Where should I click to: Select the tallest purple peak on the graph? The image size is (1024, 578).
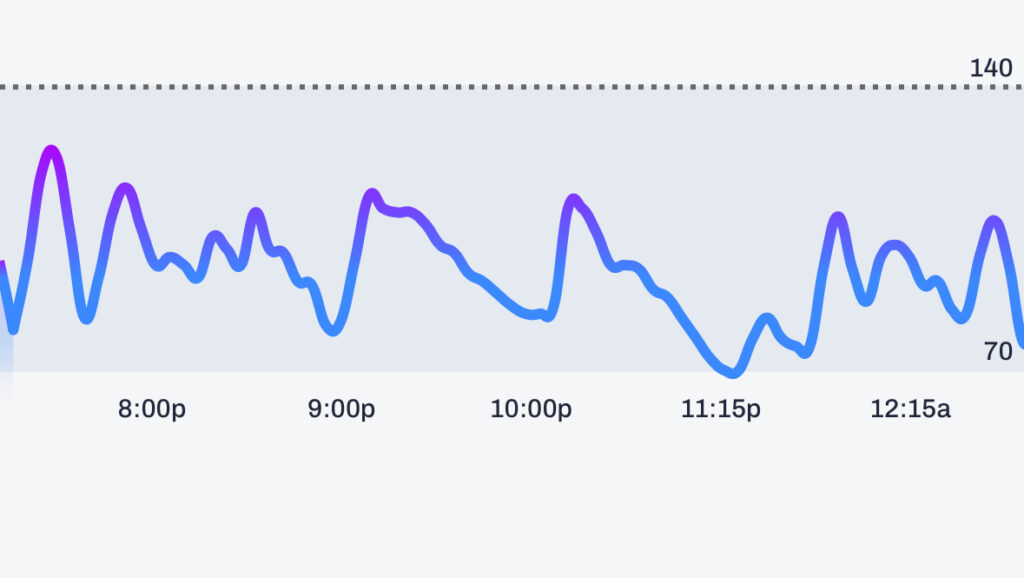pyautogui.click(x=51, y=151)
